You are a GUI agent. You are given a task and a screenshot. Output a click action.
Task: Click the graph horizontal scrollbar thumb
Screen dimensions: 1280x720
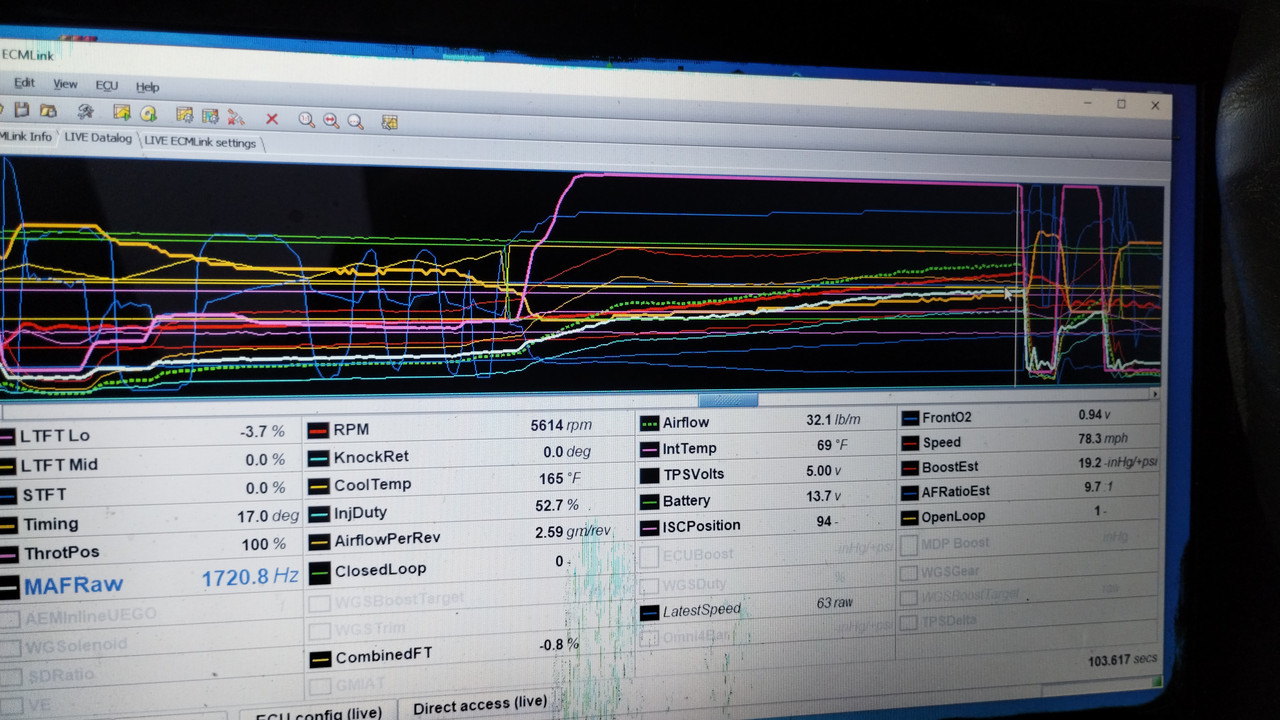click(x=727, y=399)
